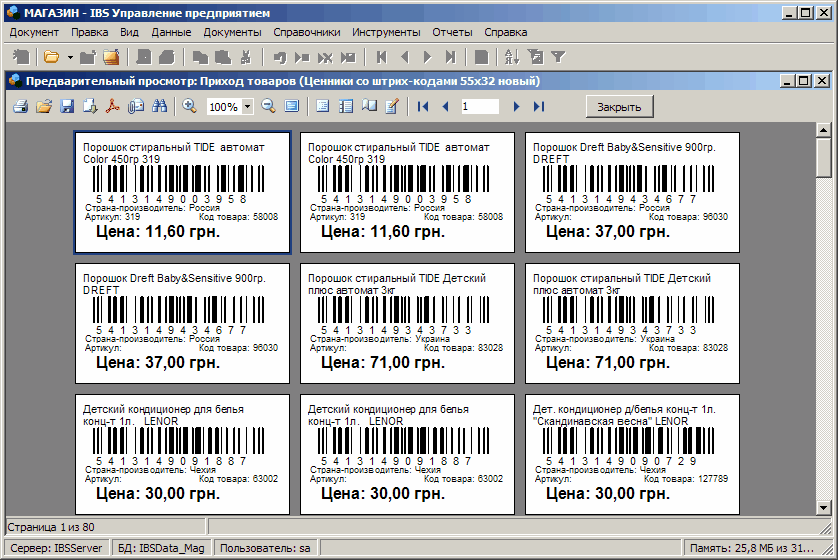Image resolution: width=838 pixels, height=560 pixels.
Task: Click the binoculars find icon
Action: point(158,106)
